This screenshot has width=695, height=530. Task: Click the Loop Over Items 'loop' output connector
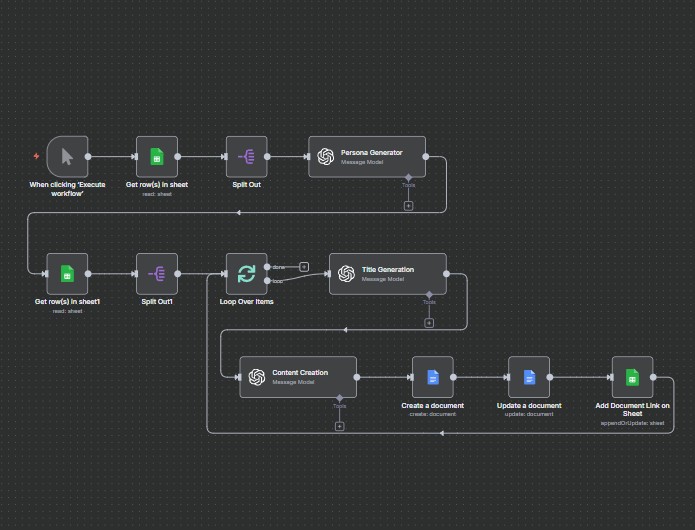[x=267, y=281]
